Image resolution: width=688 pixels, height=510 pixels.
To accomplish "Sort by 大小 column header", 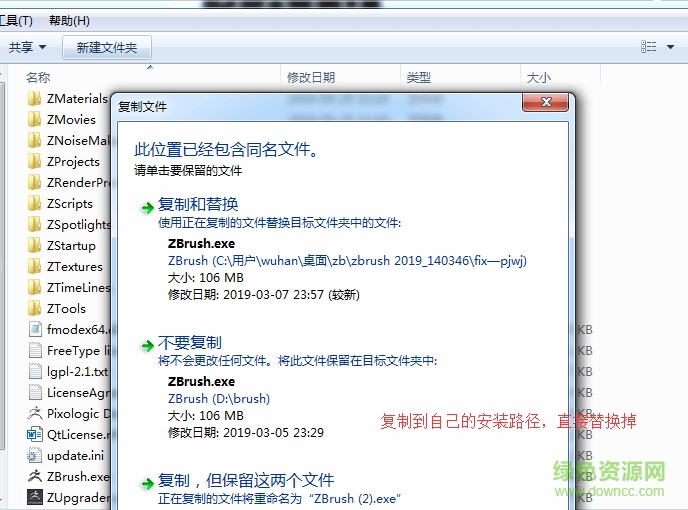I will (538, 78).
